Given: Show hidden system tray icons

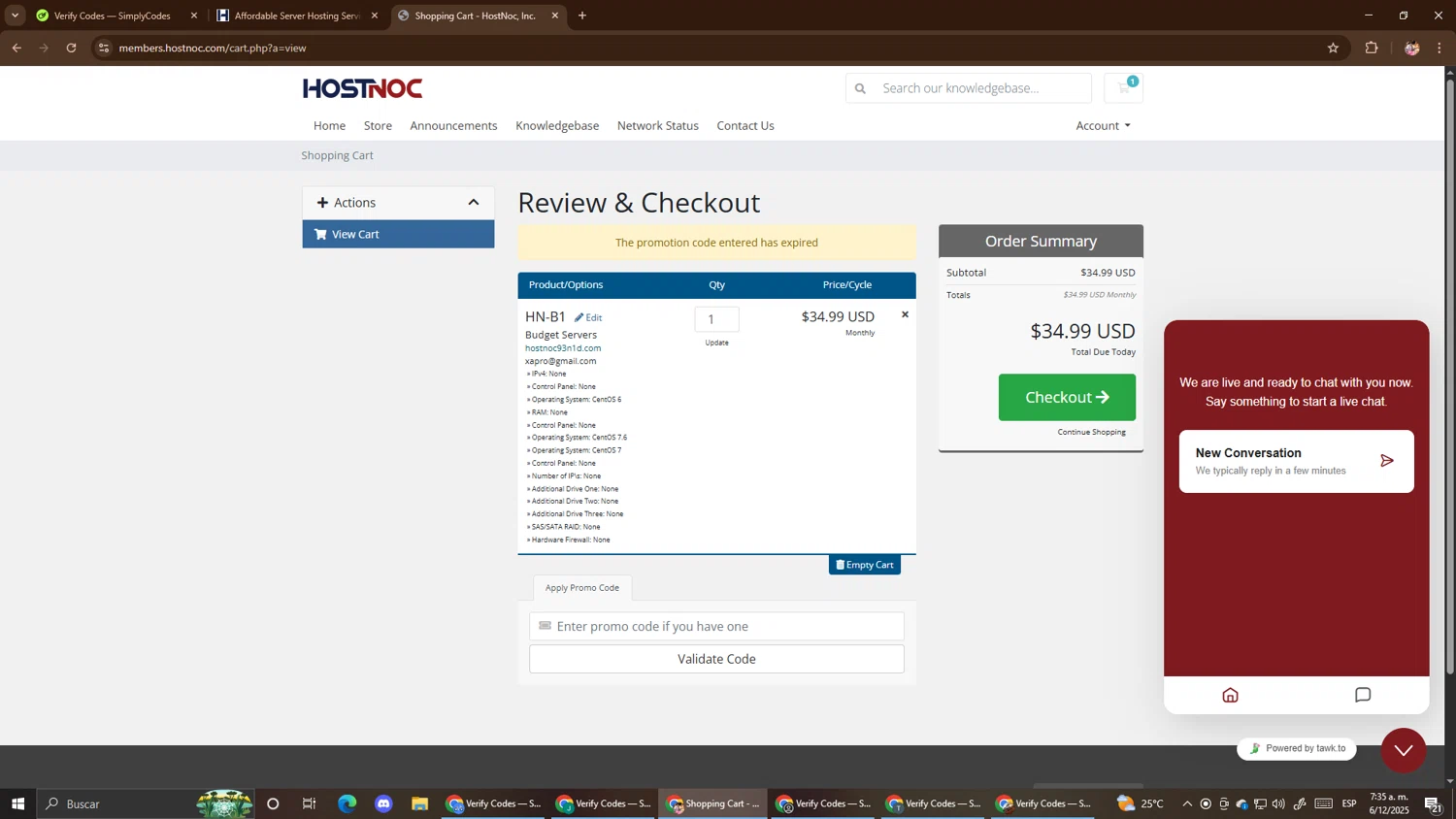Looking at the screenshot, I should [x=1186, y=803].
